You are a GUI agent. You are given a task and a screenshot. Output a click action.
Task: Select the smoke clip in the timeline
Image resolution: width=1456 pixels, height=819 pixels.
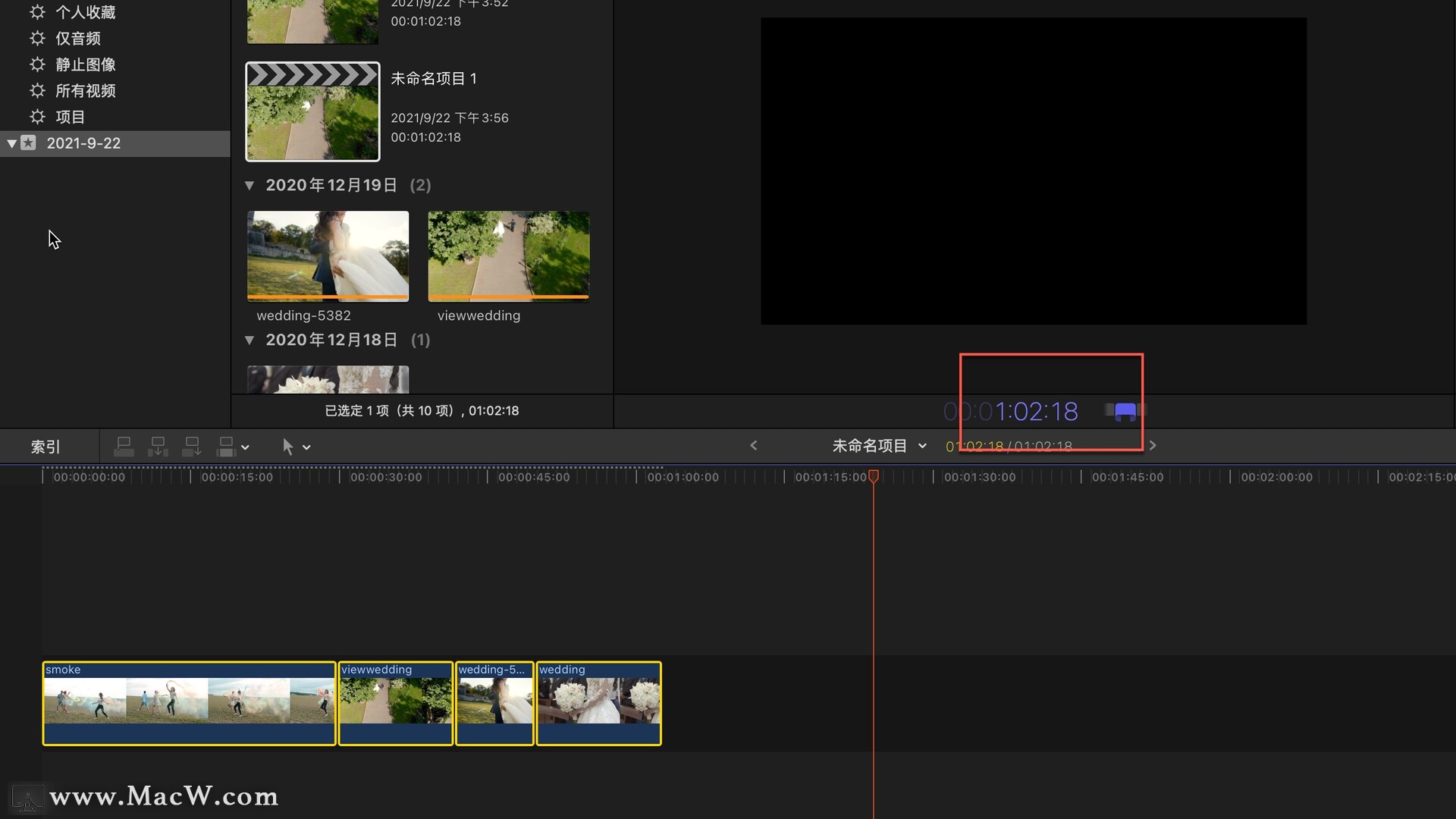[189, 703]
